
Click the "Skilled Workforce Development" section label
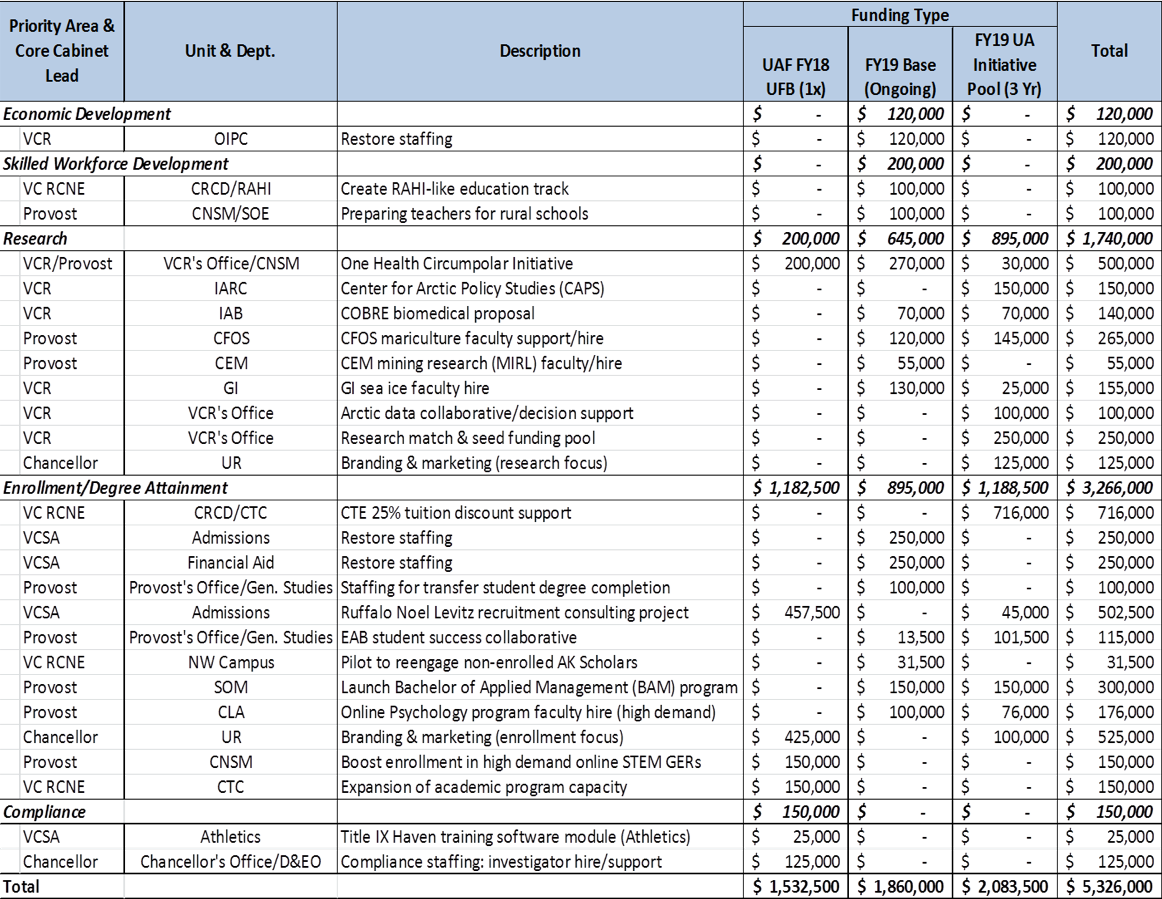[x=115, y=163]
